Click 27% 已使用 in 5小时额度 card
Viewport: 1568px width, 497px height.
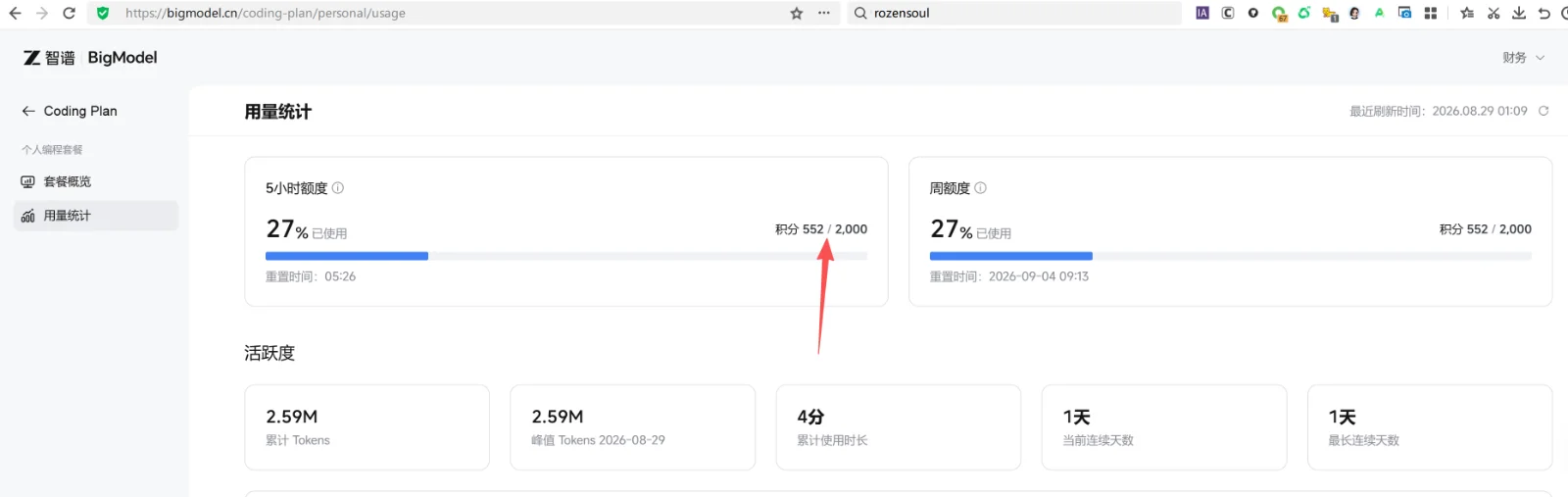[307, 229]
